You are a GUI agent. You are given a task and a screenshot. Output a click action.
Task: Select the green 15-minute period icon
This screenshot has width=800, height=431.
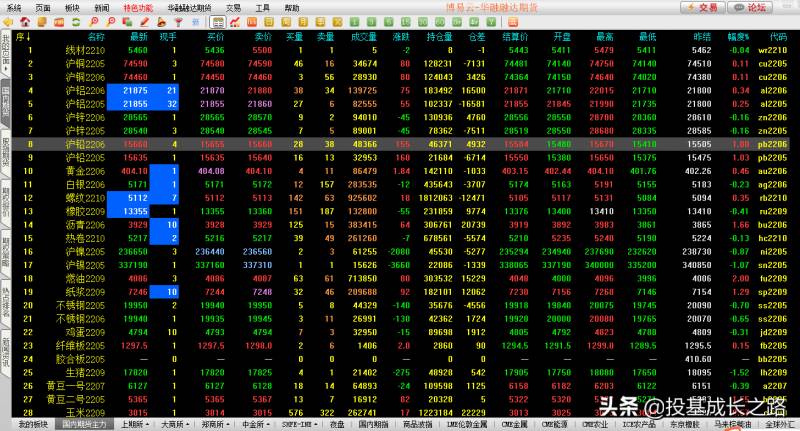[x=406, y=22]
